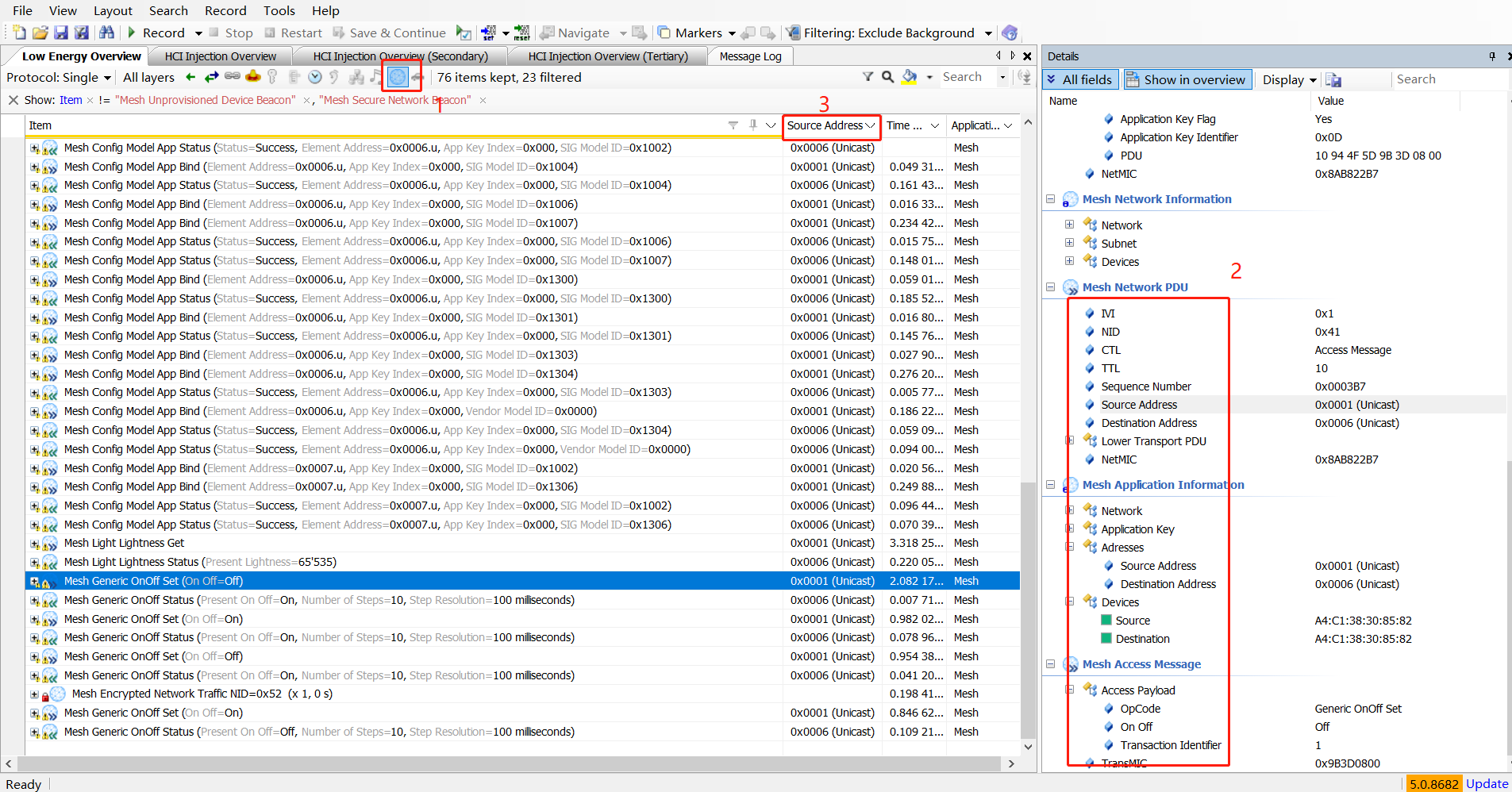
Task: Click the Markers icon
Action: point(664,33)
